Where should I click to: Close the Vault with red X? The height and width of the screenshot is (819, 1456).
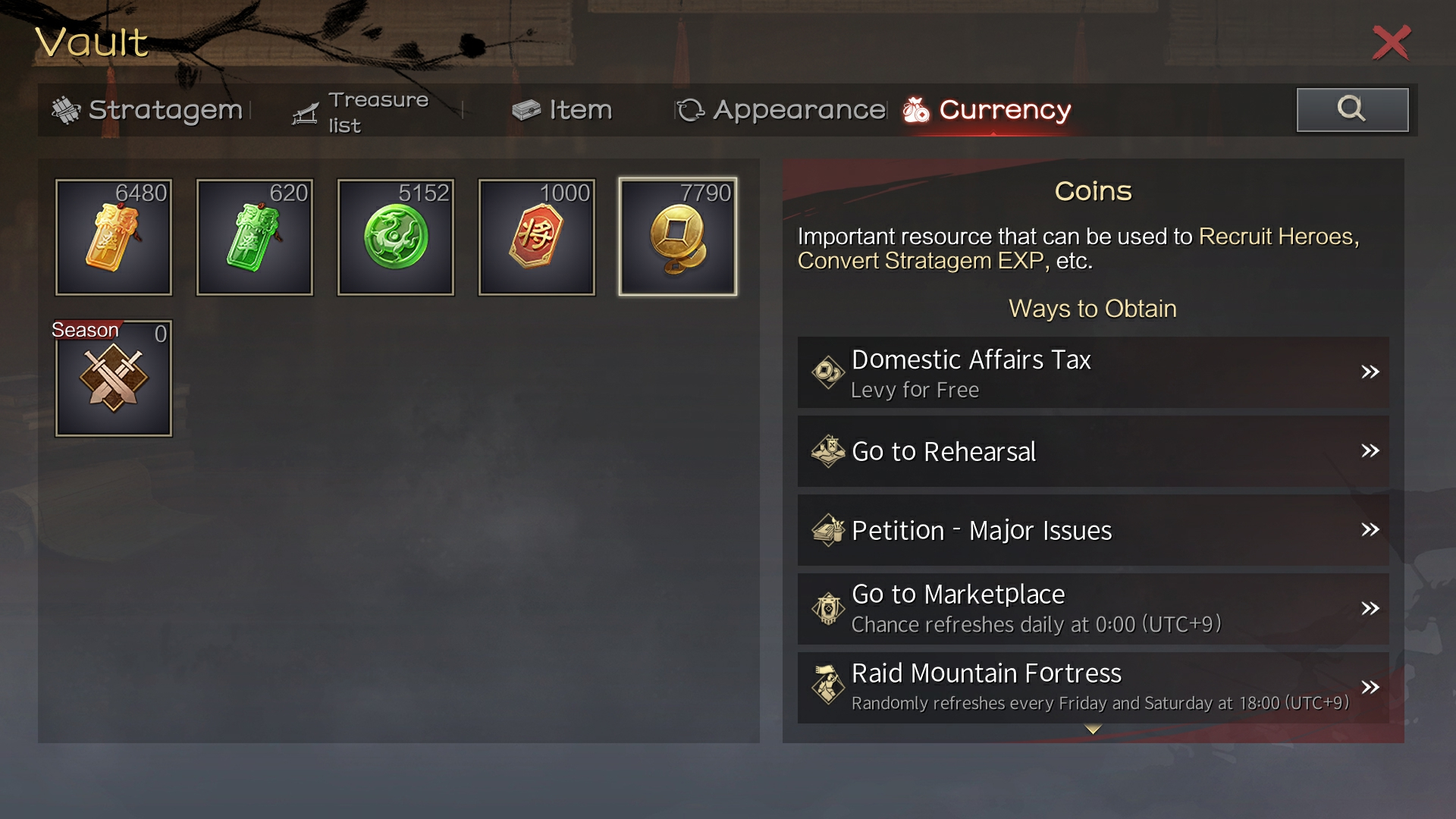click(1392, 42)
